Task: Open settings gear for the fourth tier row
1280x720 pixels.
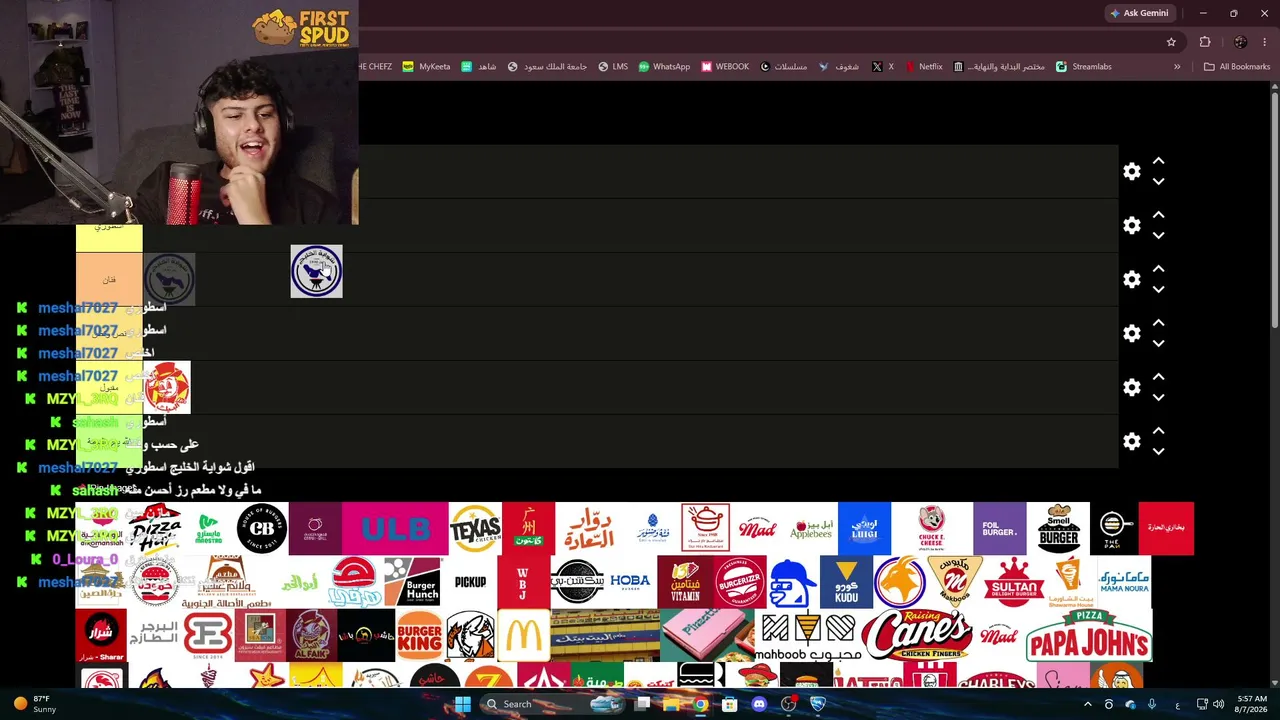Action: [x=1132, y=334]
